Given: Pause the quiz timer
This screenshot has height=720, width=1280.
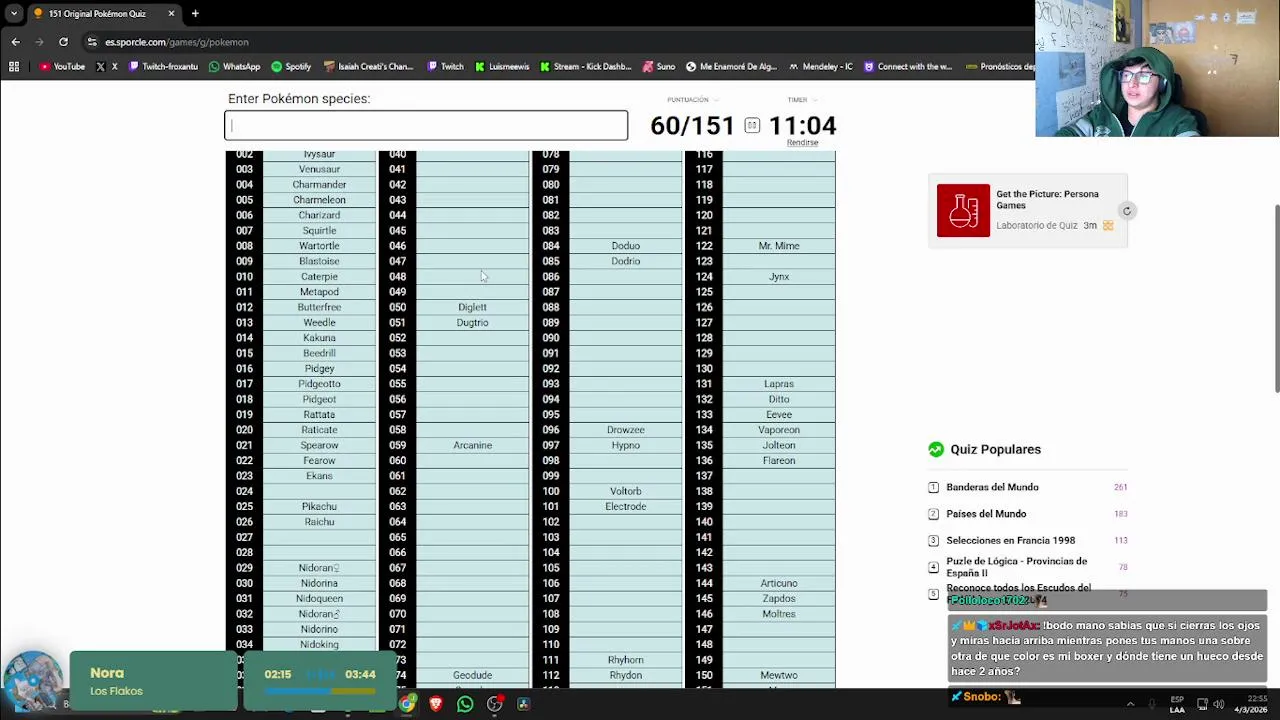Looking at the screenshot, I should pos(752,125).
